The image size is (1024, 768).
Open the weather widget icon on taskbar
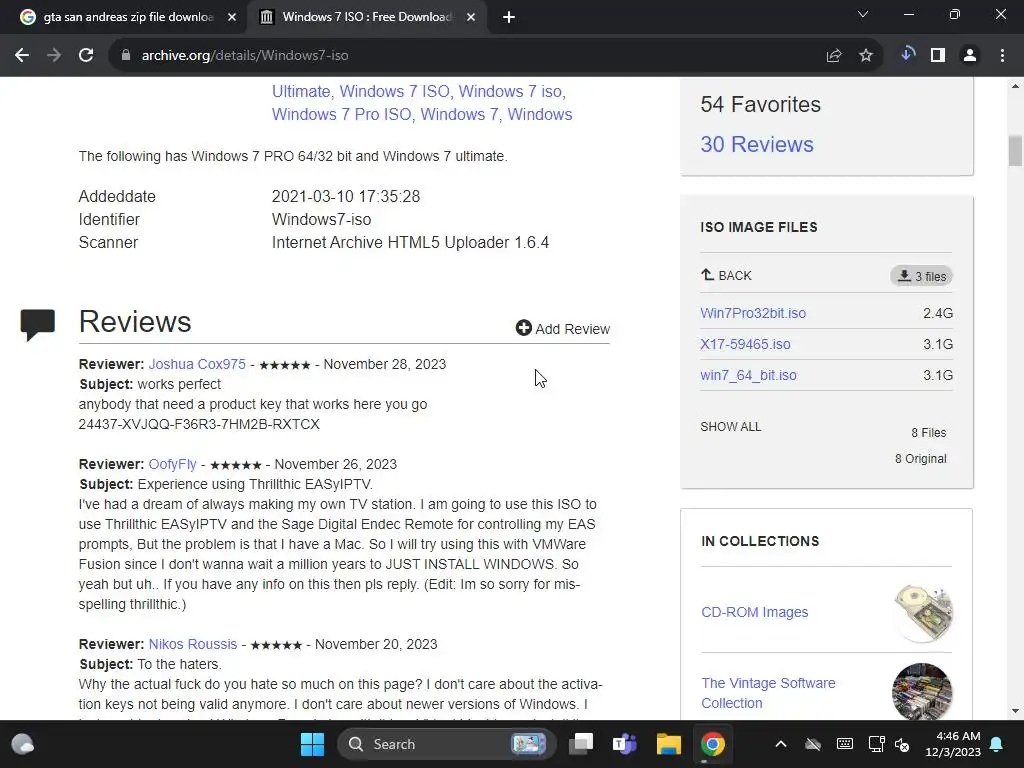[23, 744]
